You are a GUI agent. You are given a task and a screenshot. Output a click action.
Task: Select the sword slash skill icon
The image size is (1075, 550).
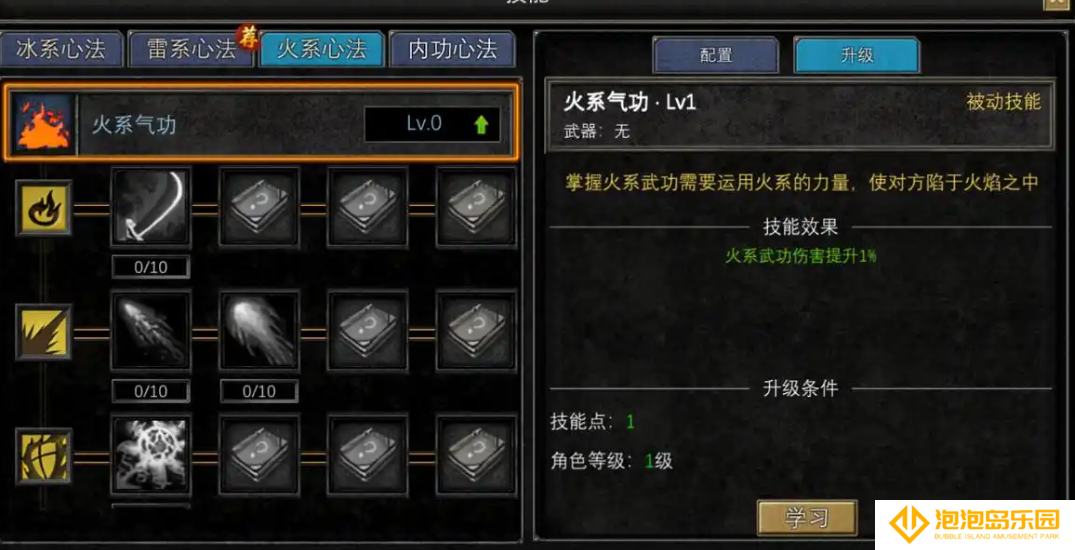click(x=151, y=207)
